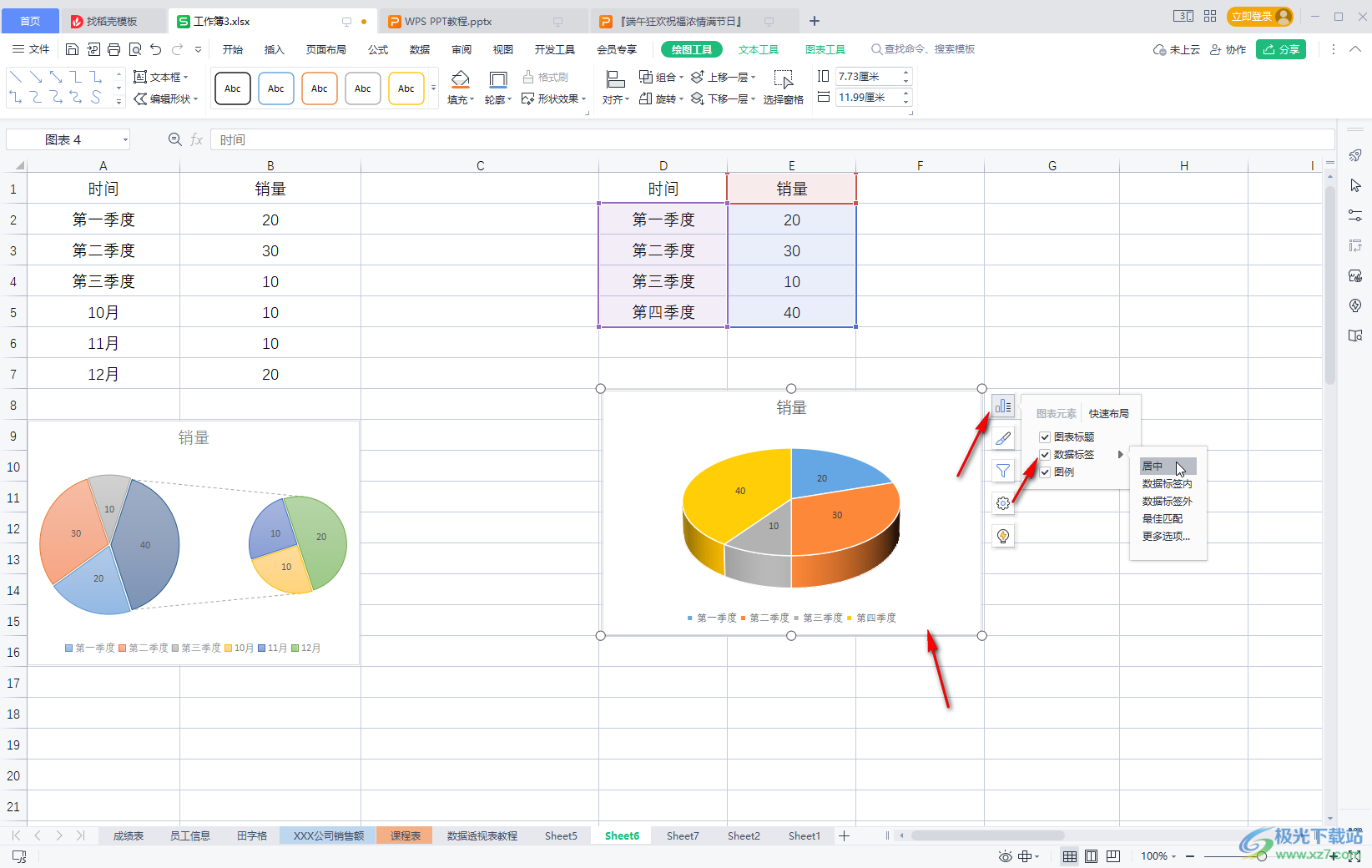Select the straight line shape in gallery
The image size is (1372, 868).
[16, 77]
